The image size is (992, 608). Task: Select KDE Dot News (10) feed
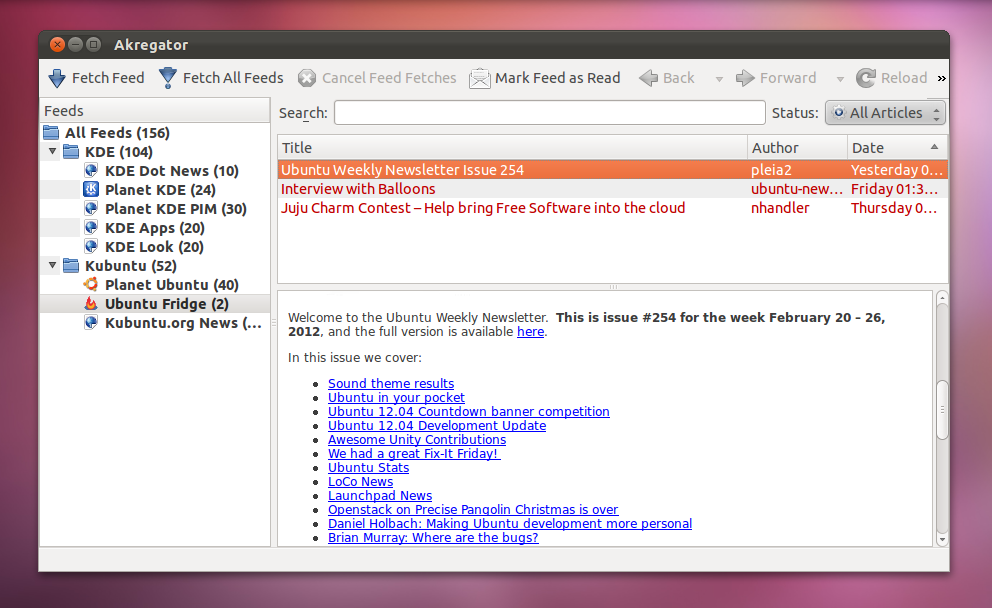[171, 171]
